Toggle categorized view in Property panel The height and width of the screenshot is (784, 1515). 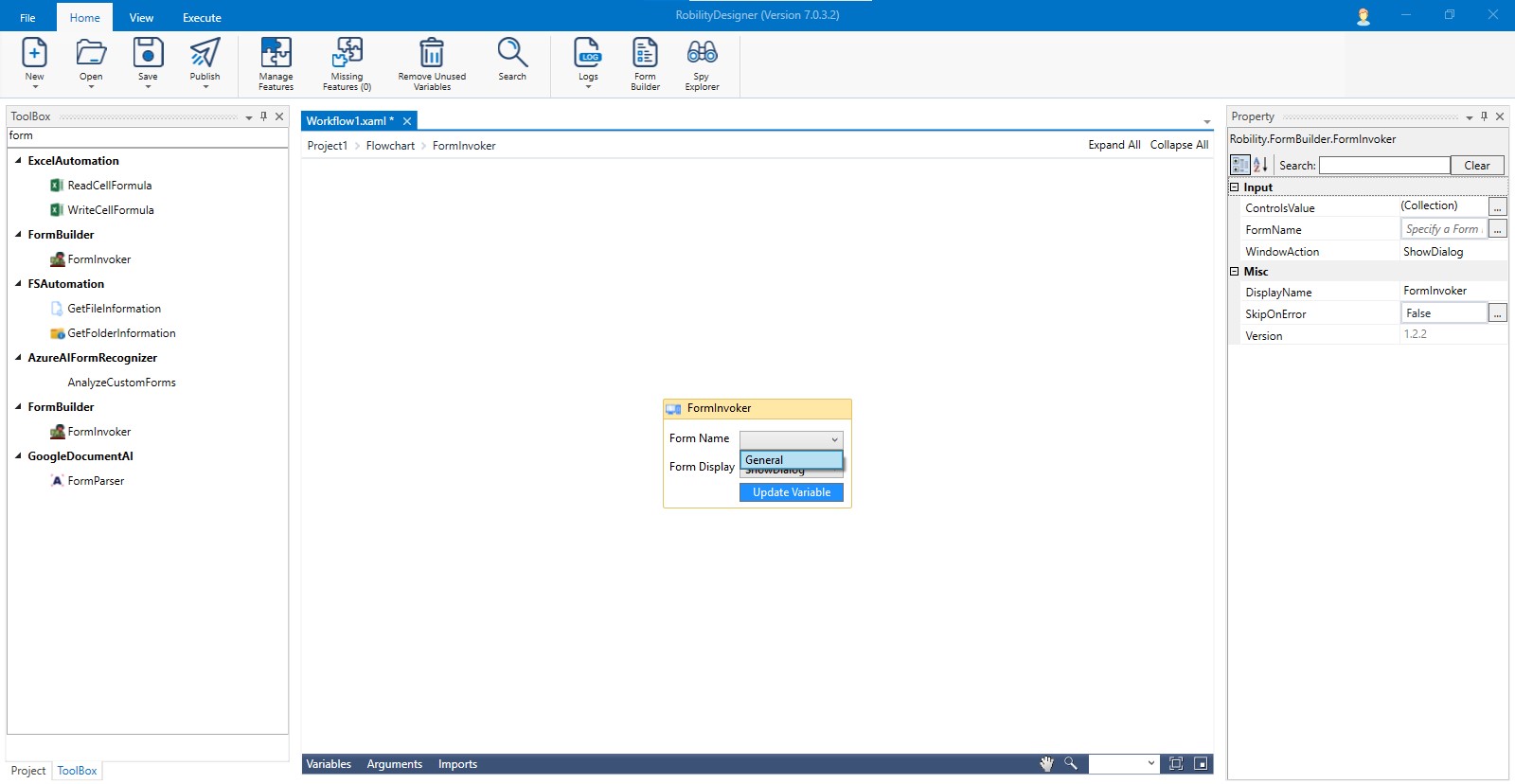[1239, 165]
